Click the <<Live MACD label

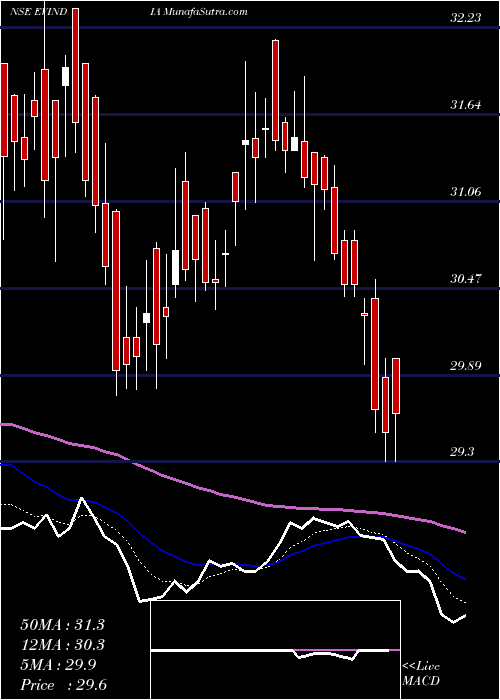coord(421,674)
